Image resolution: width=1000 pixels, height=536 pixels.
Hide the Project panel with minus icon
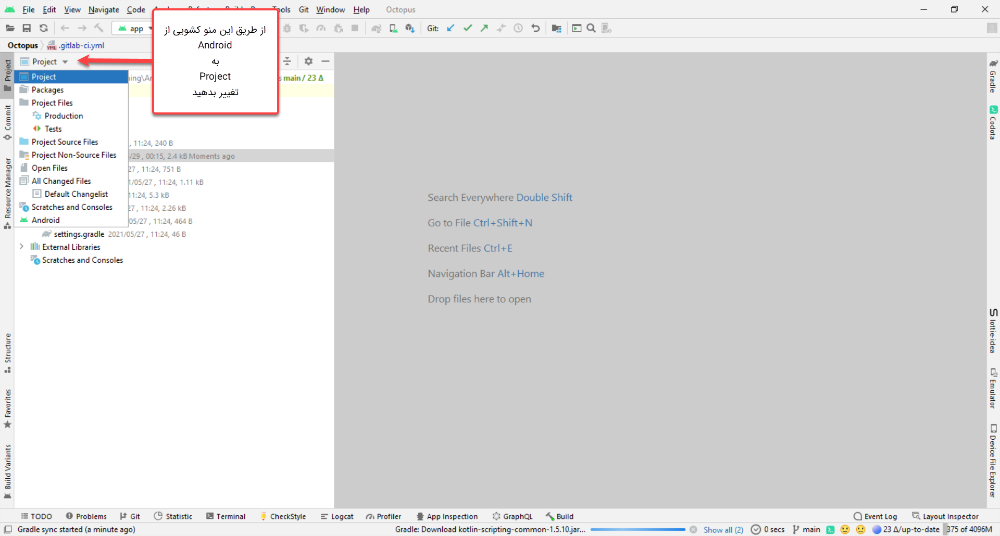[x=325, y=61]
